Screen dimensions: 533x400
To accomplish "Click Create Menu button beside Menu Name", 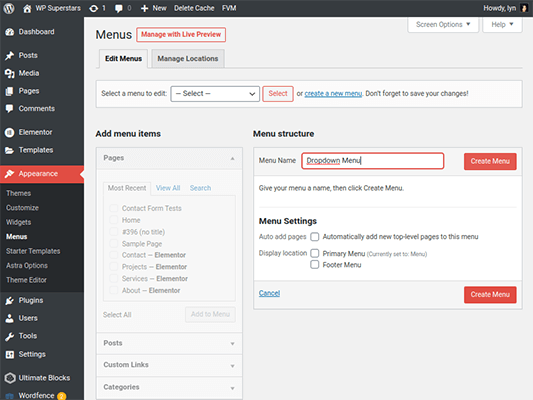I will [x=490, y=161].
